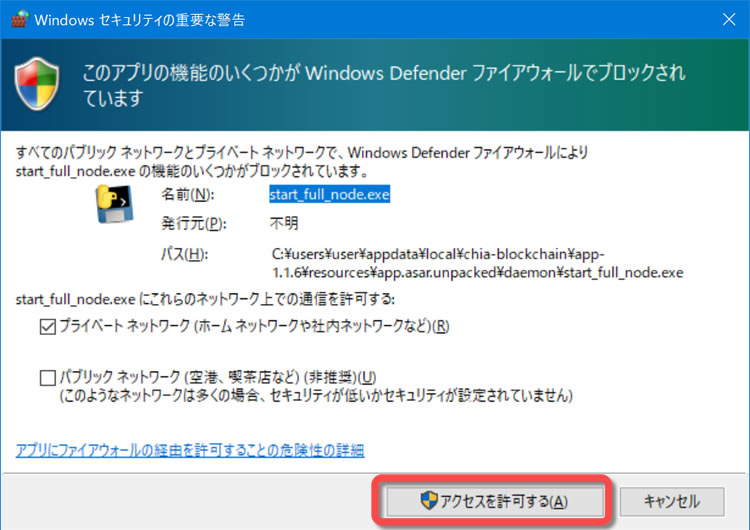Uncheck the private network checkbox
The height and width of the screenshot is (530, 750).
pyautogui.click(x=48, y=327)
